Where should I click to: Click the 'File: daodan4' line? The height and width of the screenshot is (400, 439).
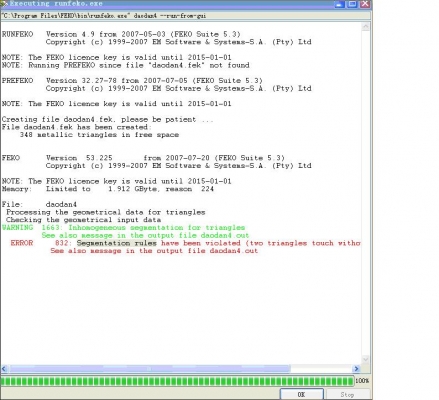(39, 204)
